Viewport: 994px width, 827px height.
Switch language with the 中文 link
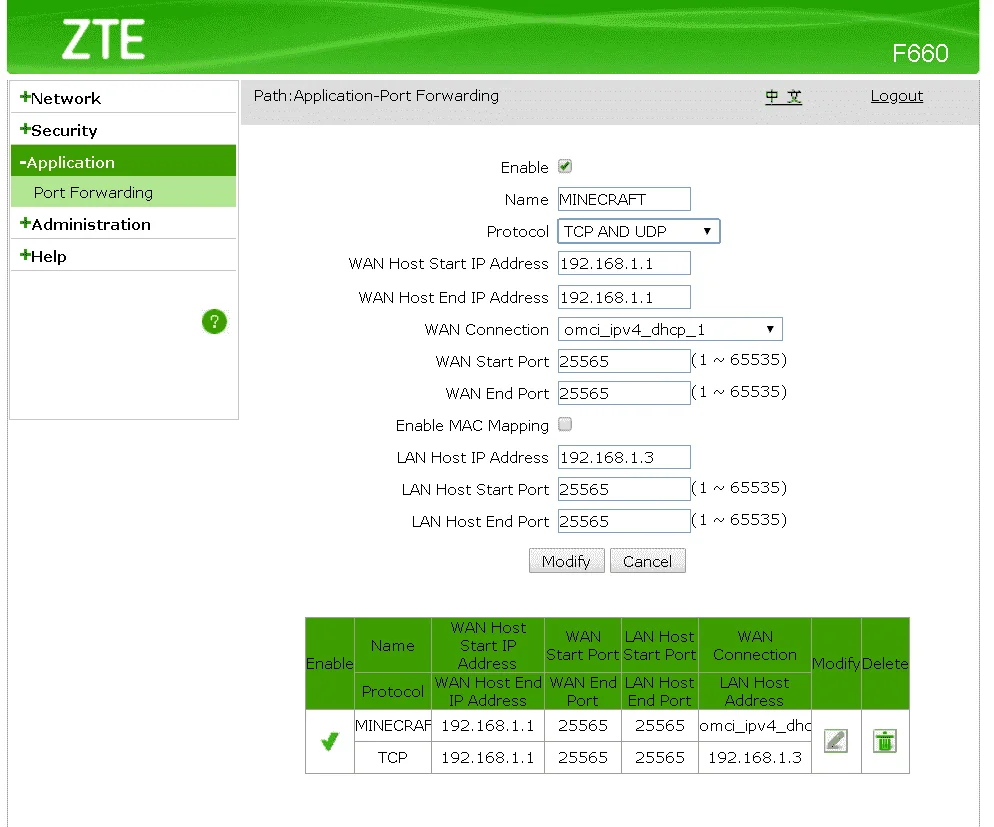[784, 96]
